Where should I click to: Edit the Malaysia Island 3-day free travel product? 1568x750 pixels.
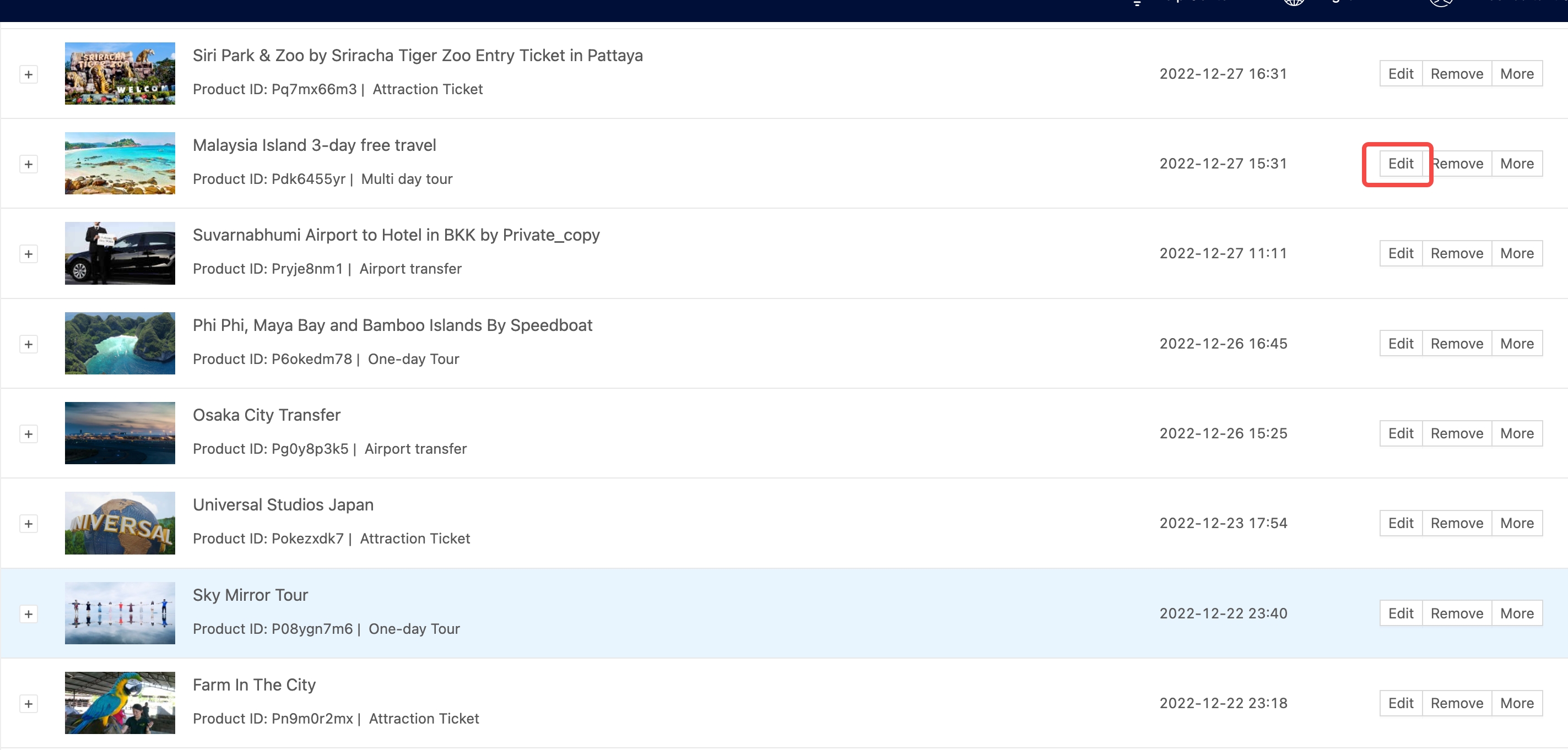pos(1400,164)
